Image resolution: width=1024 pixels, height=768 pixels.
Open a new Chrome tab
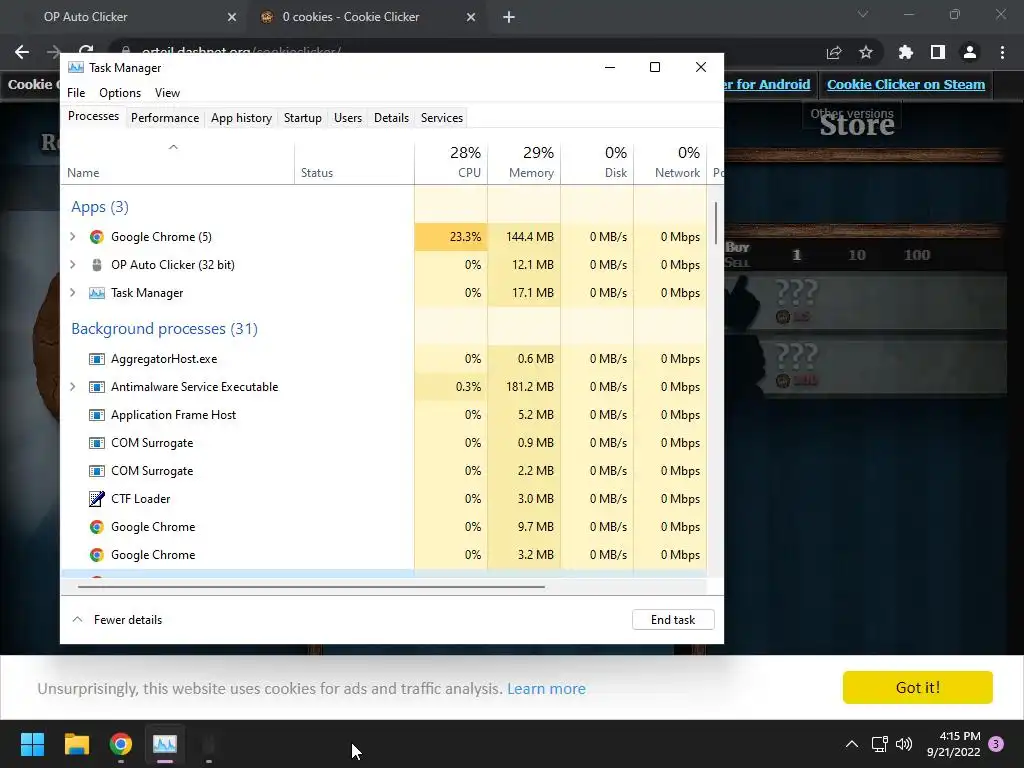(x=509, y=17)
